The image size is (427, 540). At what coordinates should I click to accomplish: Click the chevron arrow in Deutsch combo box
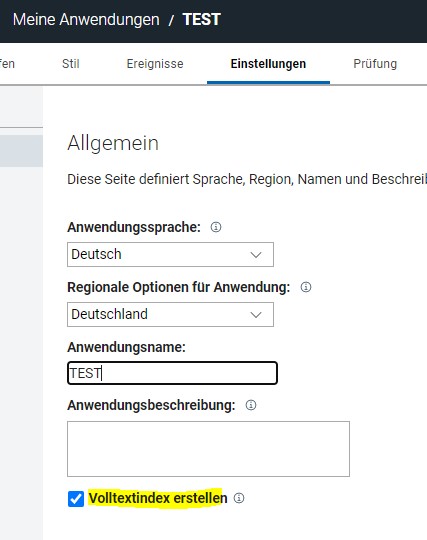[256, 255]
